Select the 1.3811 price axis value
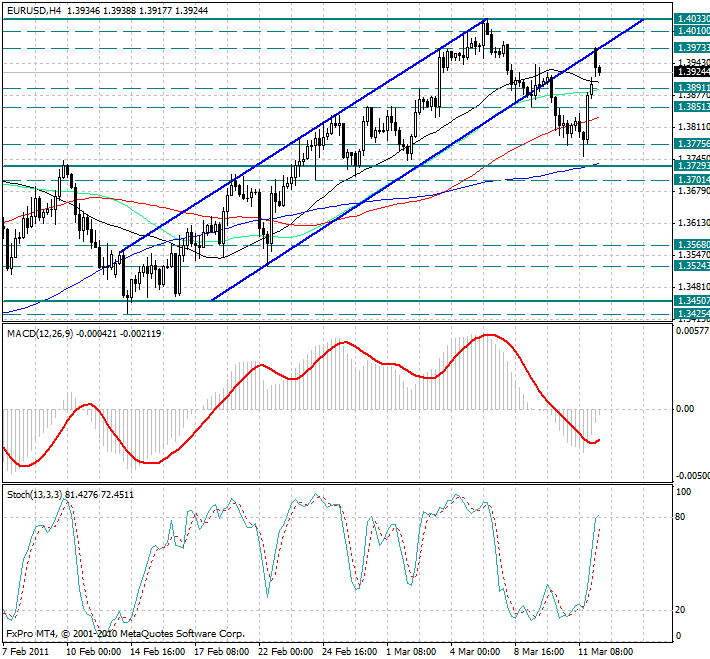 [694, 127]
